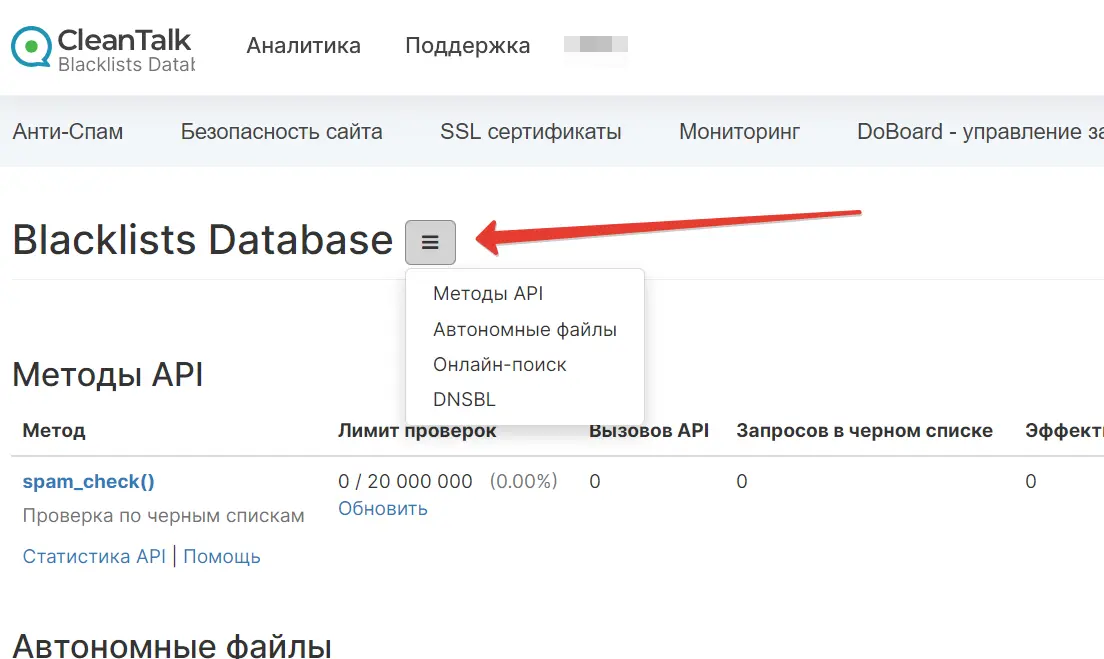This screenshot has width=1104, height=659.
Task: Click the Вызовов API column header
Action: point(649,430)
